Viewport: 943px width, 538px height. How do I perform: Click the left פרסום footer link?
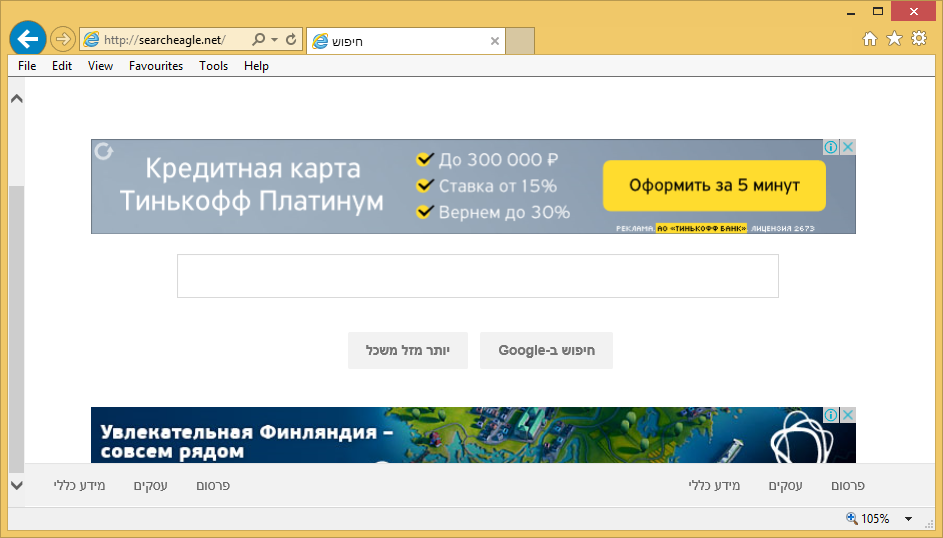[210, 486]
